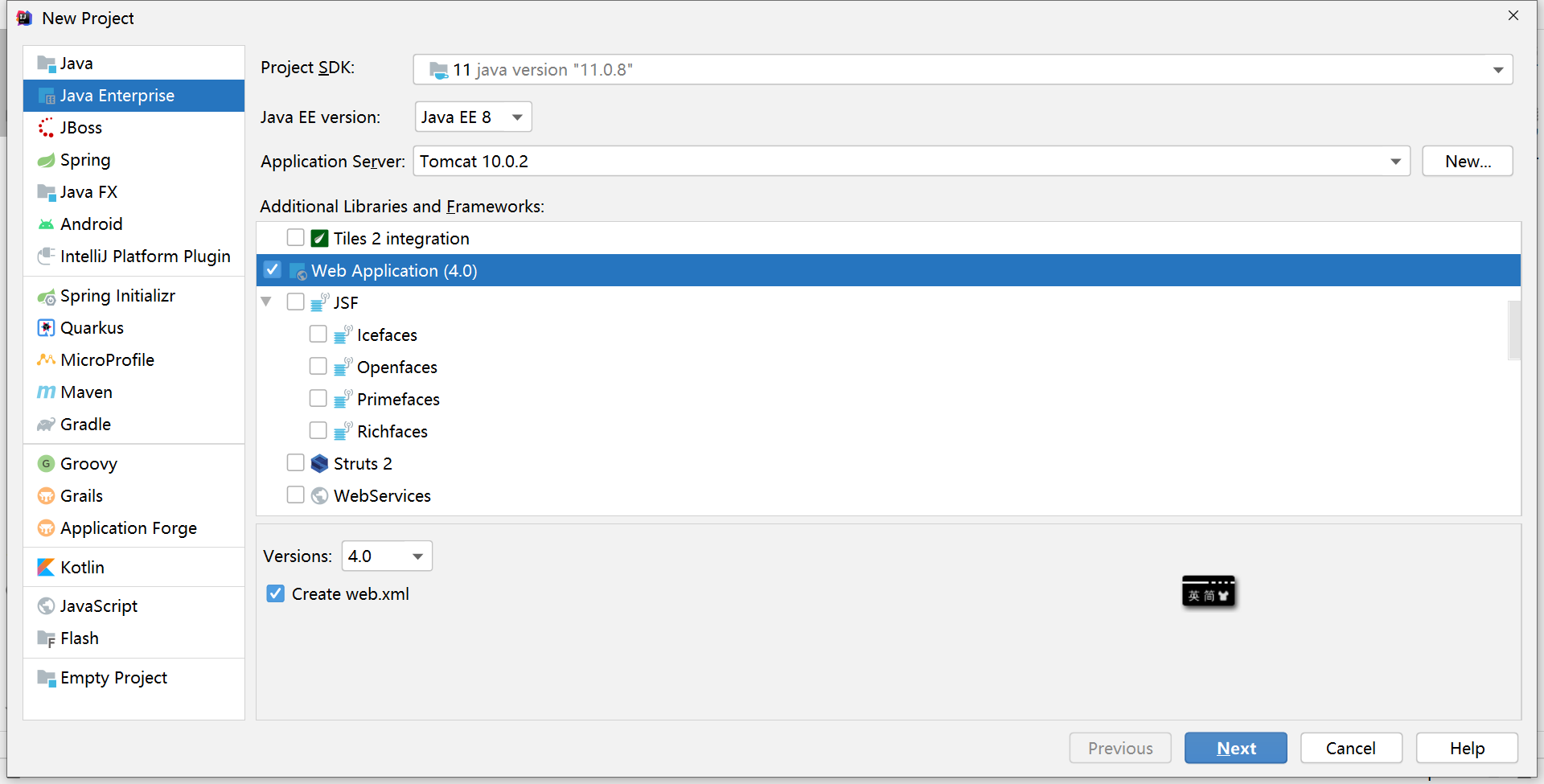The image size is (1544, 784).
Task: Check the Icefaces checkbox
Action: coord(318,335)
